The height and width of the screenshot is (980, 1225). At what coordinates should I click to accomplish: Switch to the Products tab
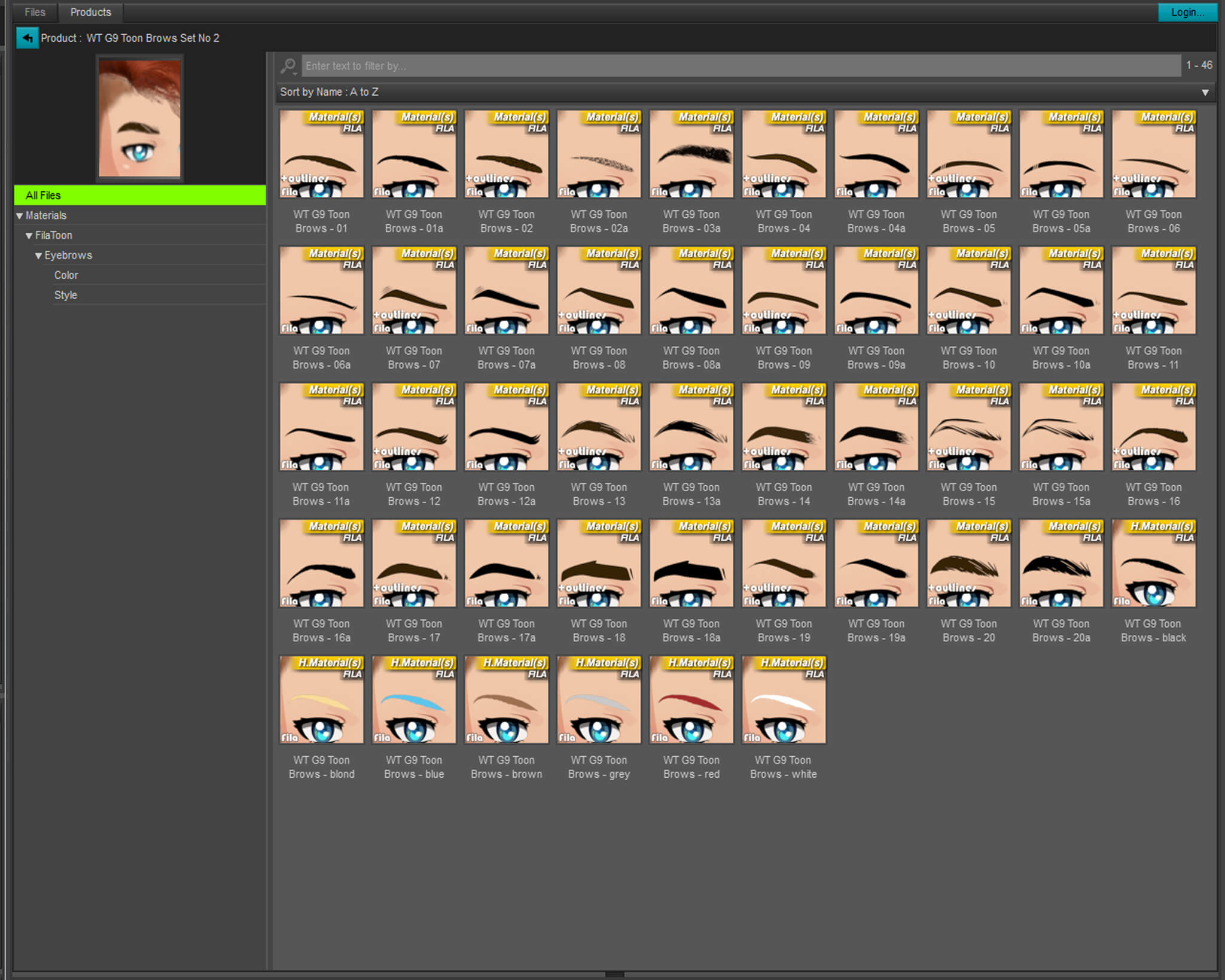(90, 12)
